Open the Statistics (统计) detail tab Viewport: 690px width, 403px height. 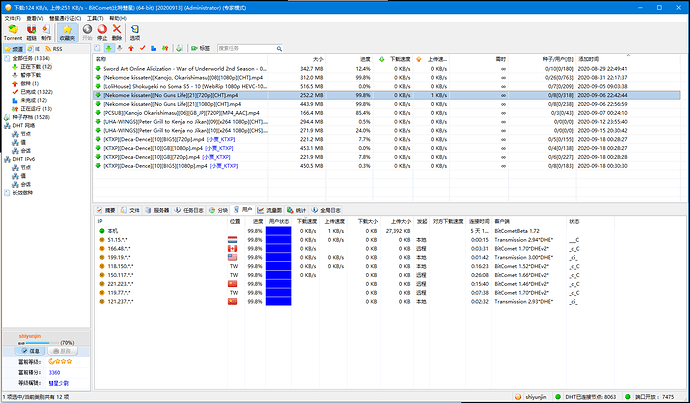point(297,210)
